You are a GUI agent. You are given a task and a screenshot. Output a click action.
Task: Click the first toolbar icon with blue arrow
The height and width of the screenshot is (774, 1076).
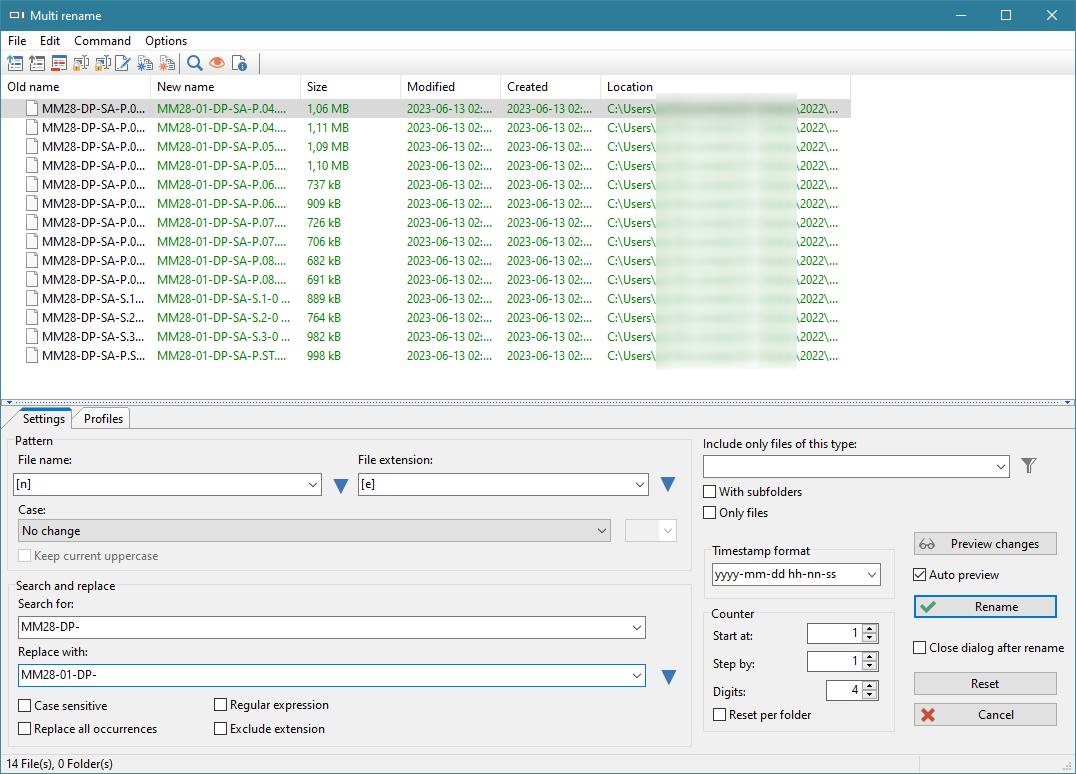click(x=15, y=64)
